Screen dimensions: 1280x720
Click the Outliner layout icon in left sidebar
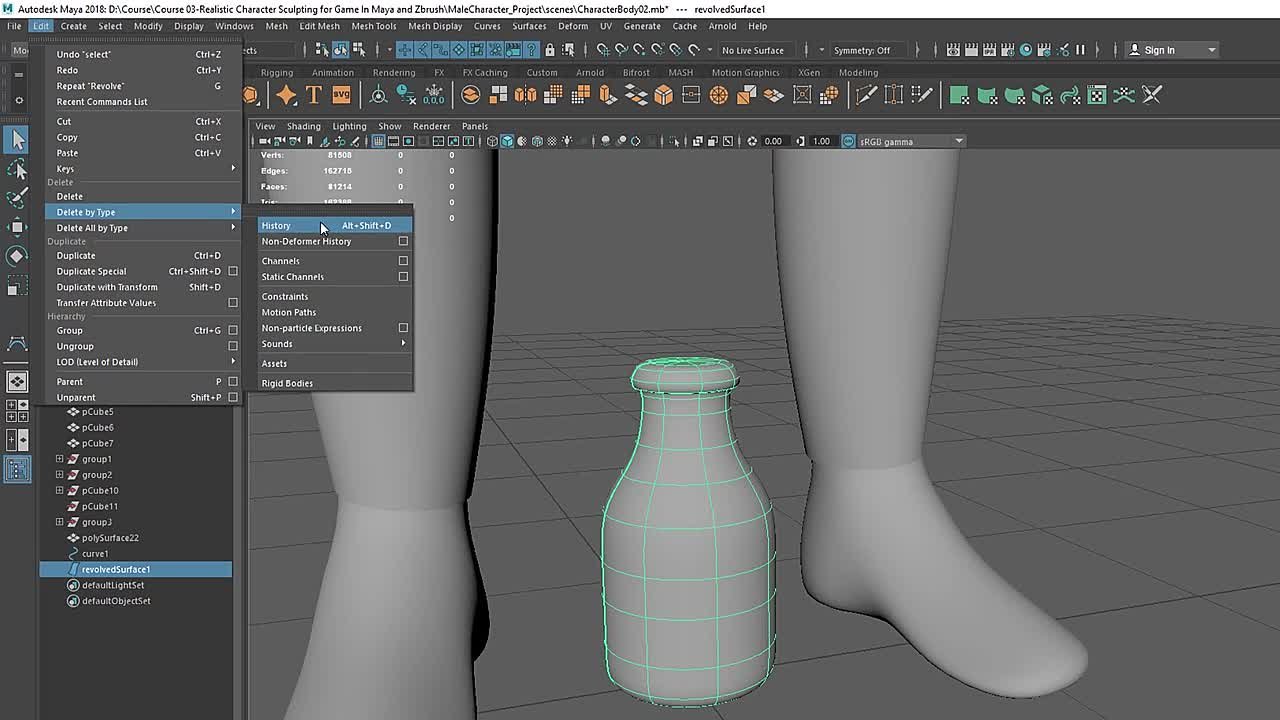click(x=17, y=469)
